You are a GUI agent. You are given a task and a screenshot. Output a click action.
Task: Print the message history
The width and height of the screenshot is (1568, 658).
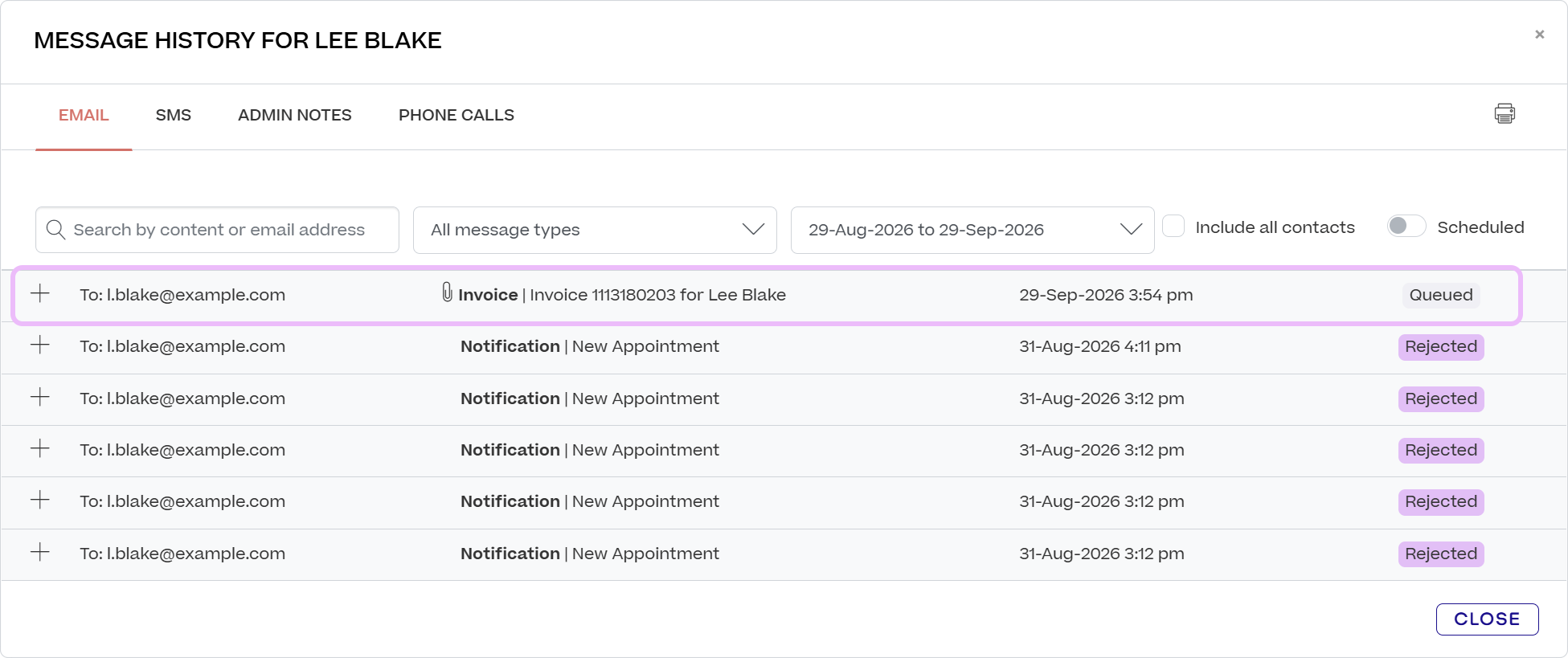click(1505, 113)
